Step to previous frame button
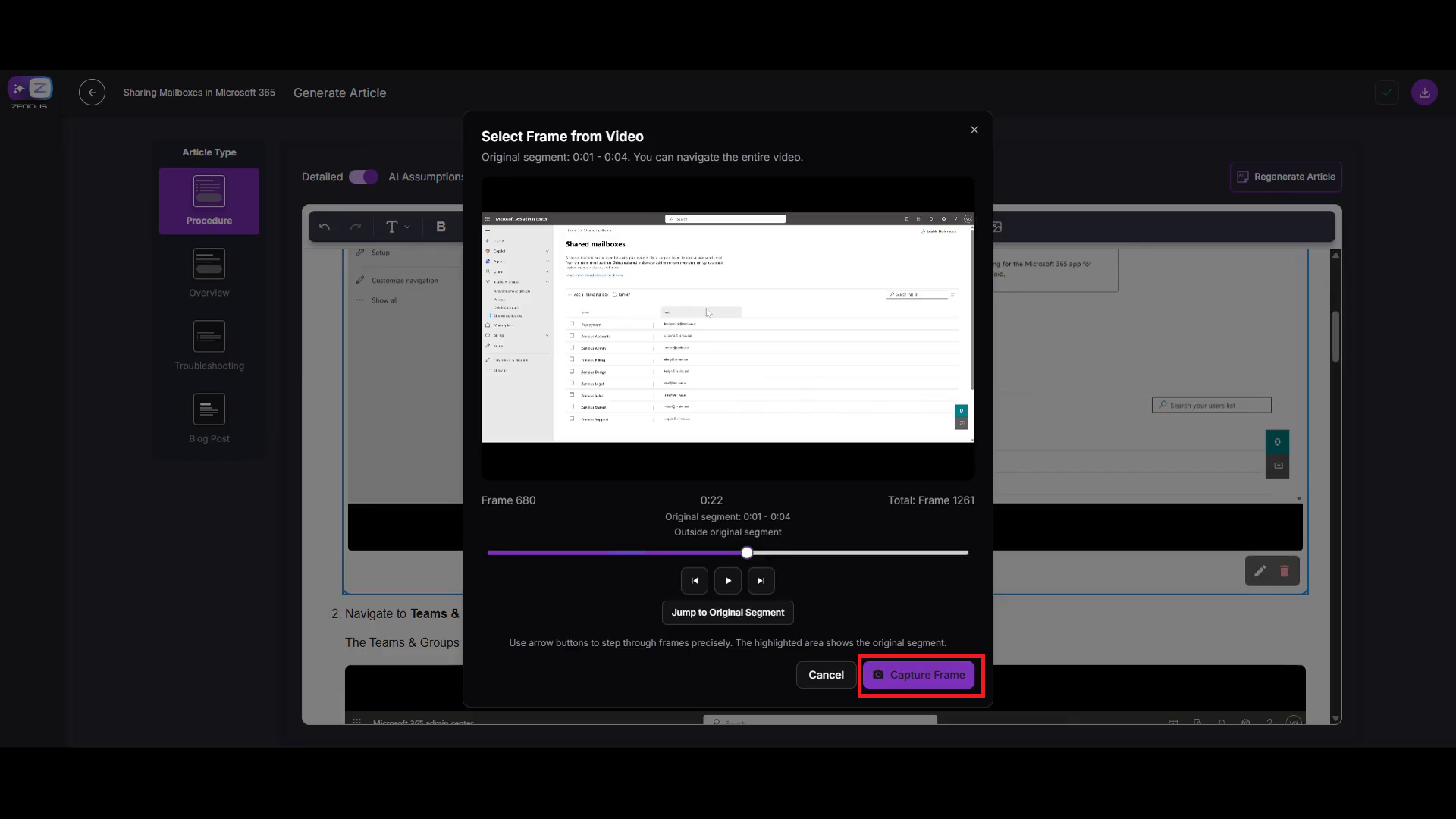Image resolution: width=1456 pixels, height=819 pixels. point(694,581)
